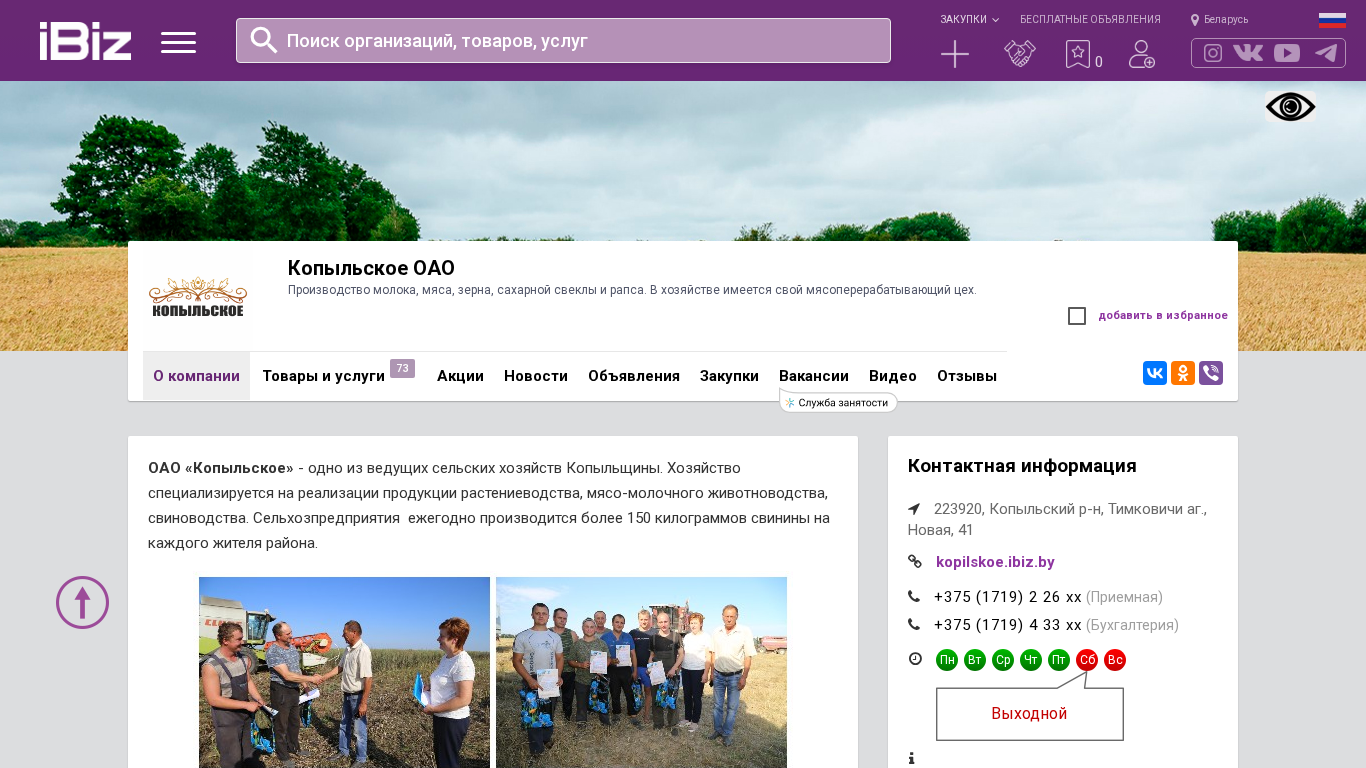Open kopilskoe.ibiz.by link
1366x768 pixels.
coord(995,562)
